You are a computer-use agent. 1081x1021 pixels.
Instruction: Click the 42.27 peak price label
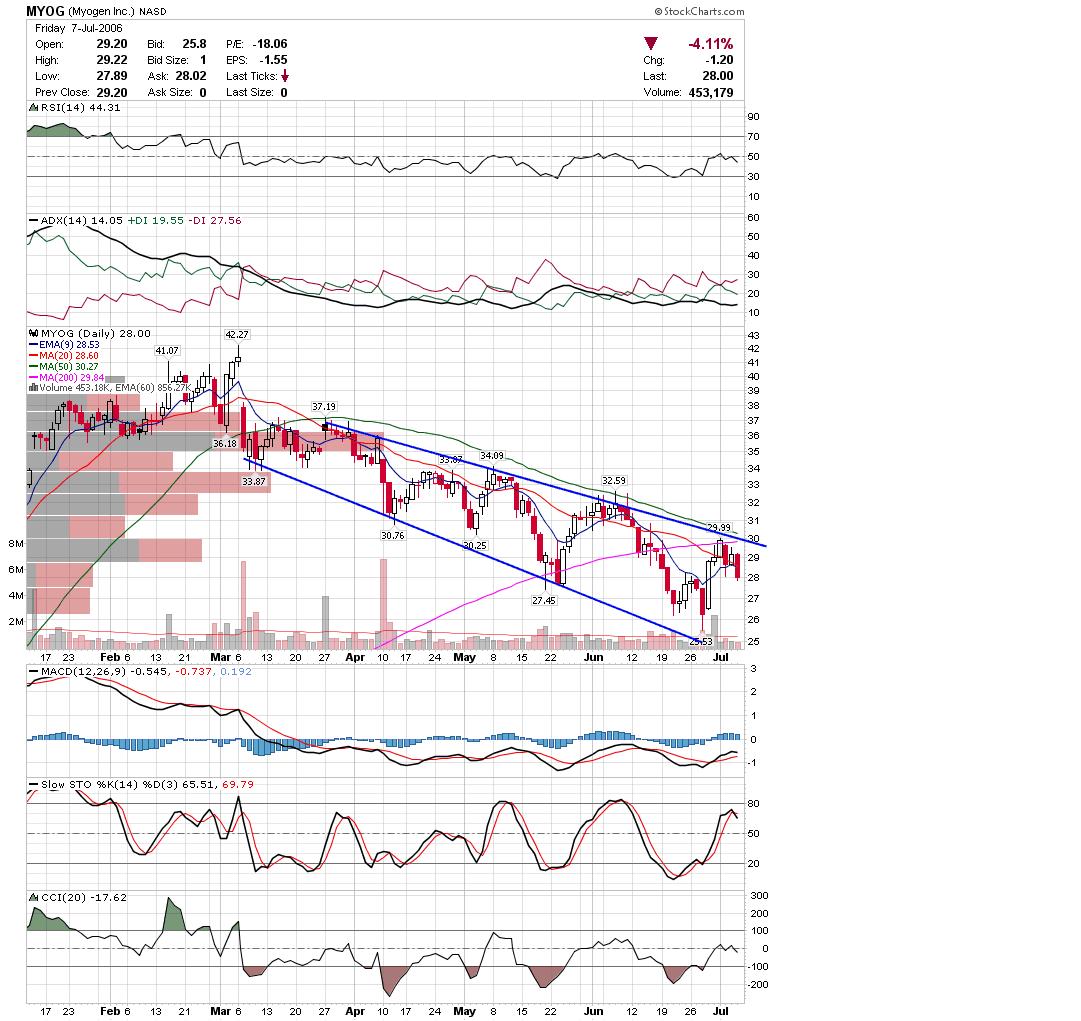pyautogui.click(x=236, y=334)
